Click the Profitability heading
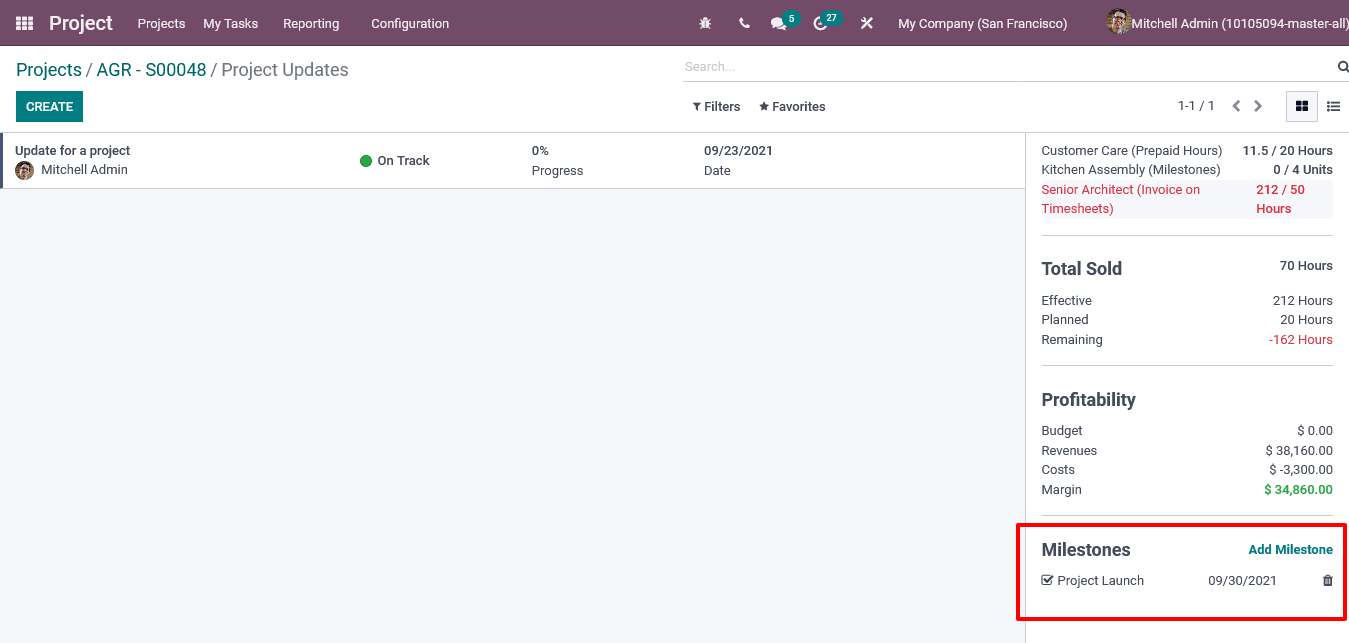1349x643 pixels. tap(1088, 400)
